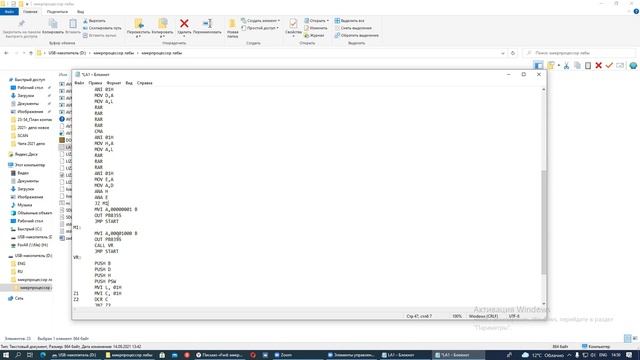Click the Вырезать scissors option in ribbon
Screen dimensions: 640x360
(x=94, y=21)
